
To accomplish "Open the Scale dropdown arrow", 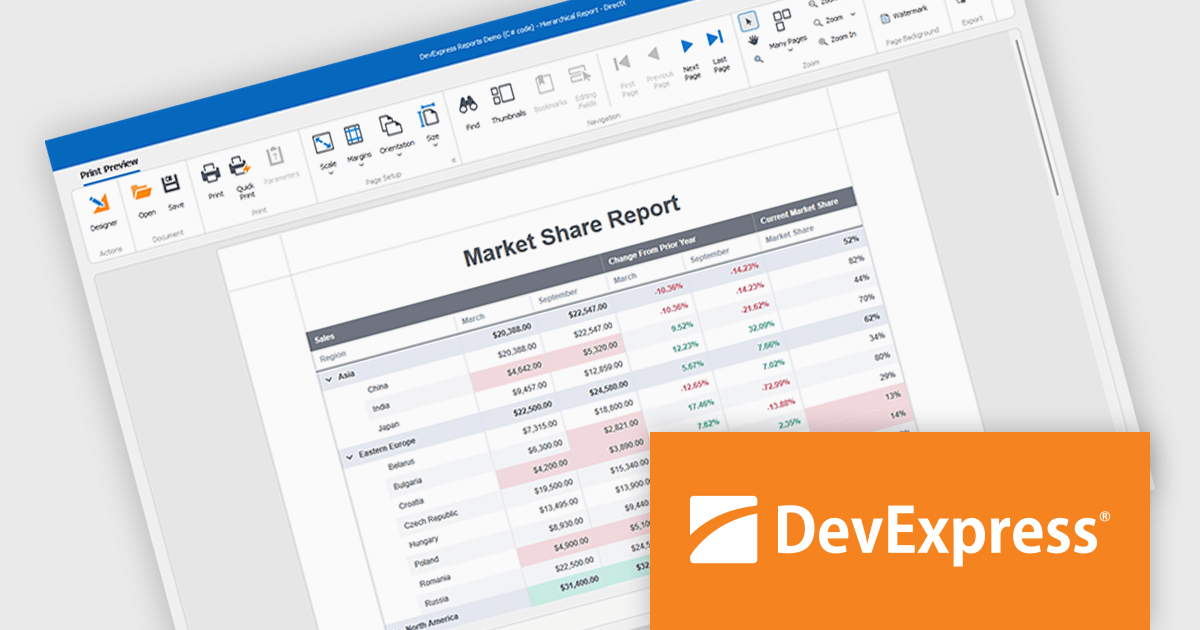I will coord(331,172).
